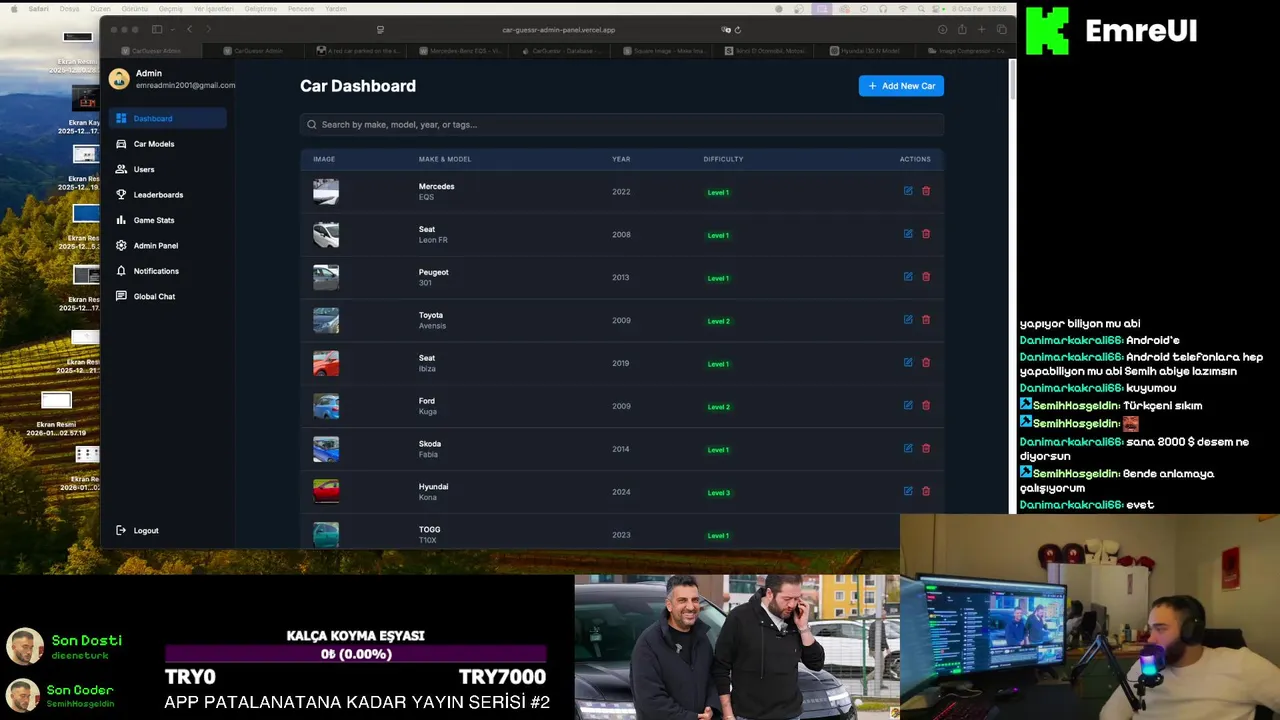Click the Skoda make name

(430, 444)
